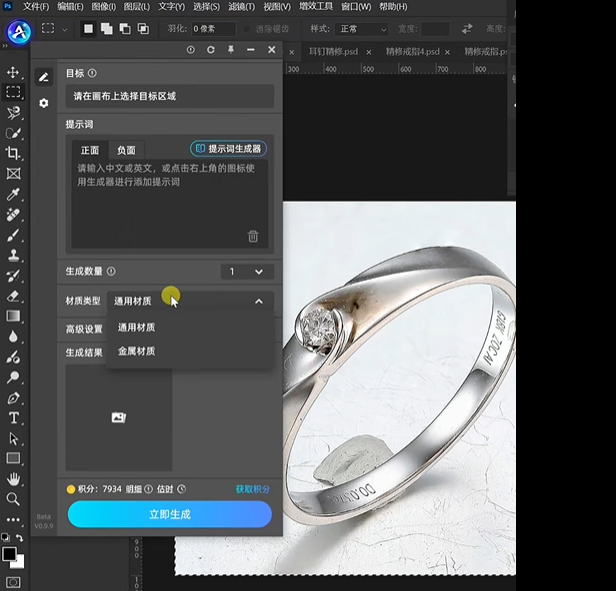Select the Hand tool
Viewport: 616px width, 591px height.
(13, 479)
